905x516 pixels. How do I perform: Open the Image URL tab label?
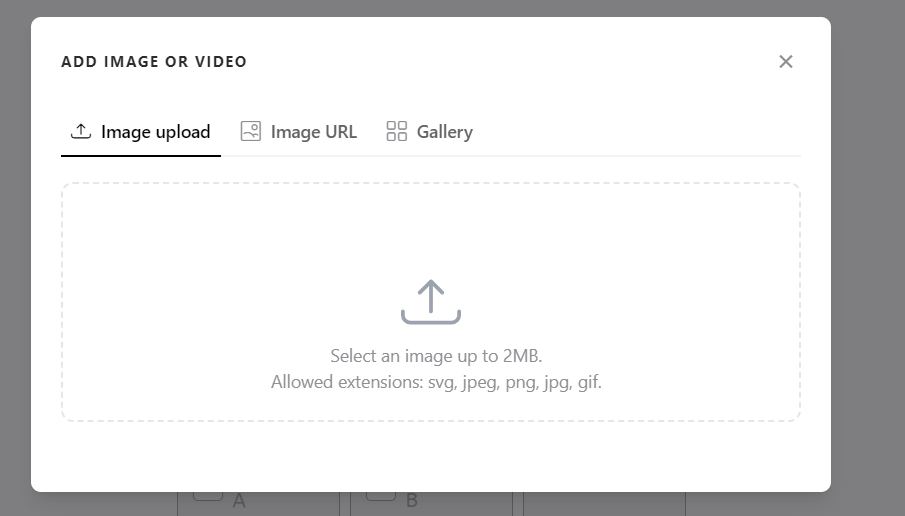[x=313, y=132]
